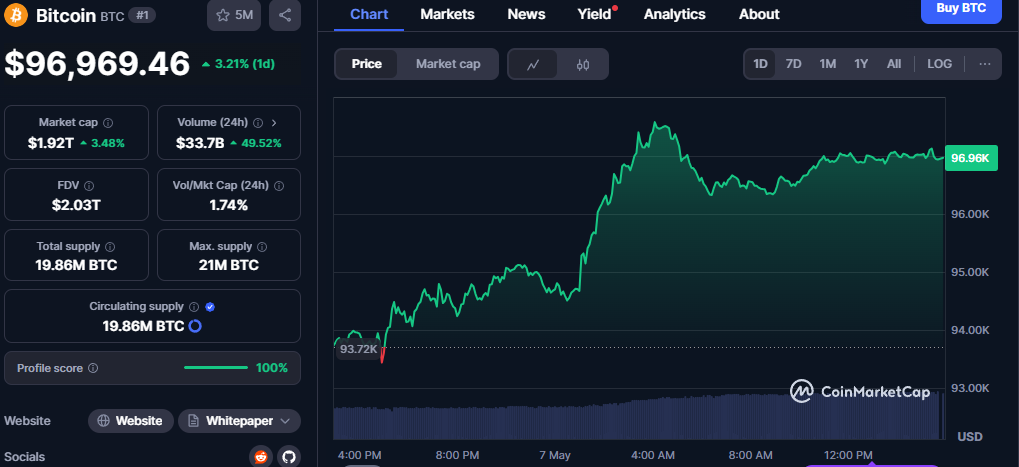Show info icon for FDV
Viewport: 1019px width, 467px height.
pyautogui.click(x=89, y=186)
